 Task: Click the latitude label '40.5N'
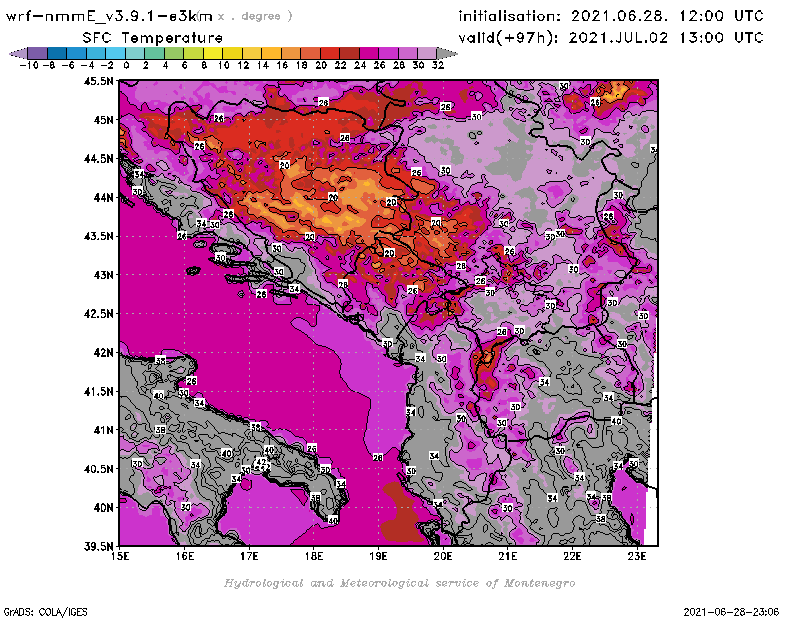click(98, 468)
